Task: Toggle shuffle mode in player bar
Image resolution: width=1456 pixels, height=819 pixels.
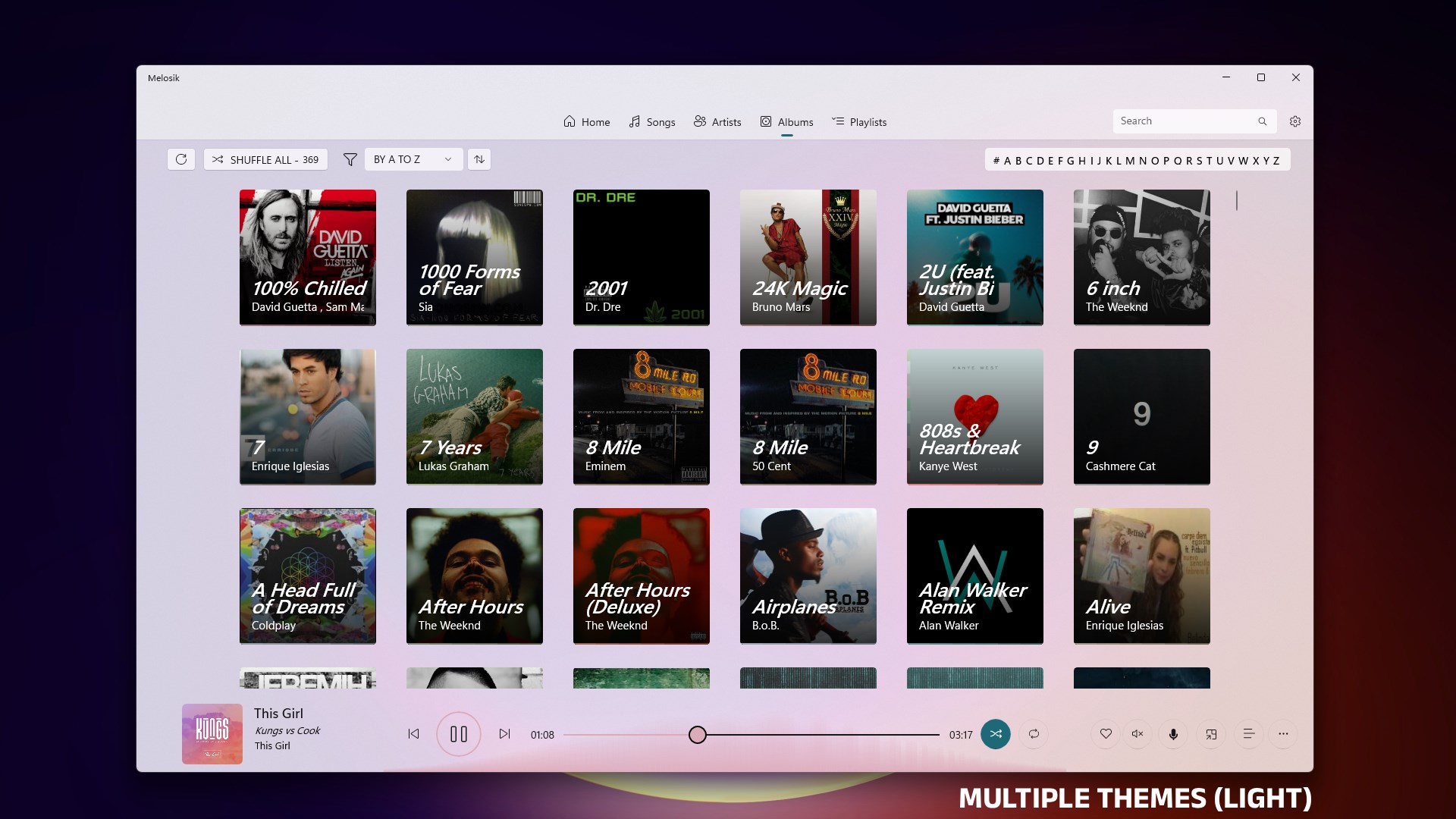Action: [995, 734]
